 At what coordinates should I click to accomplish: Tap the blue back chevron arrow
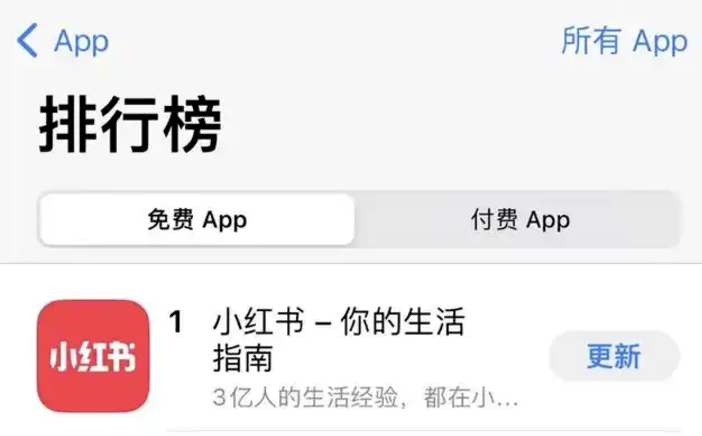tap(27, 40)
